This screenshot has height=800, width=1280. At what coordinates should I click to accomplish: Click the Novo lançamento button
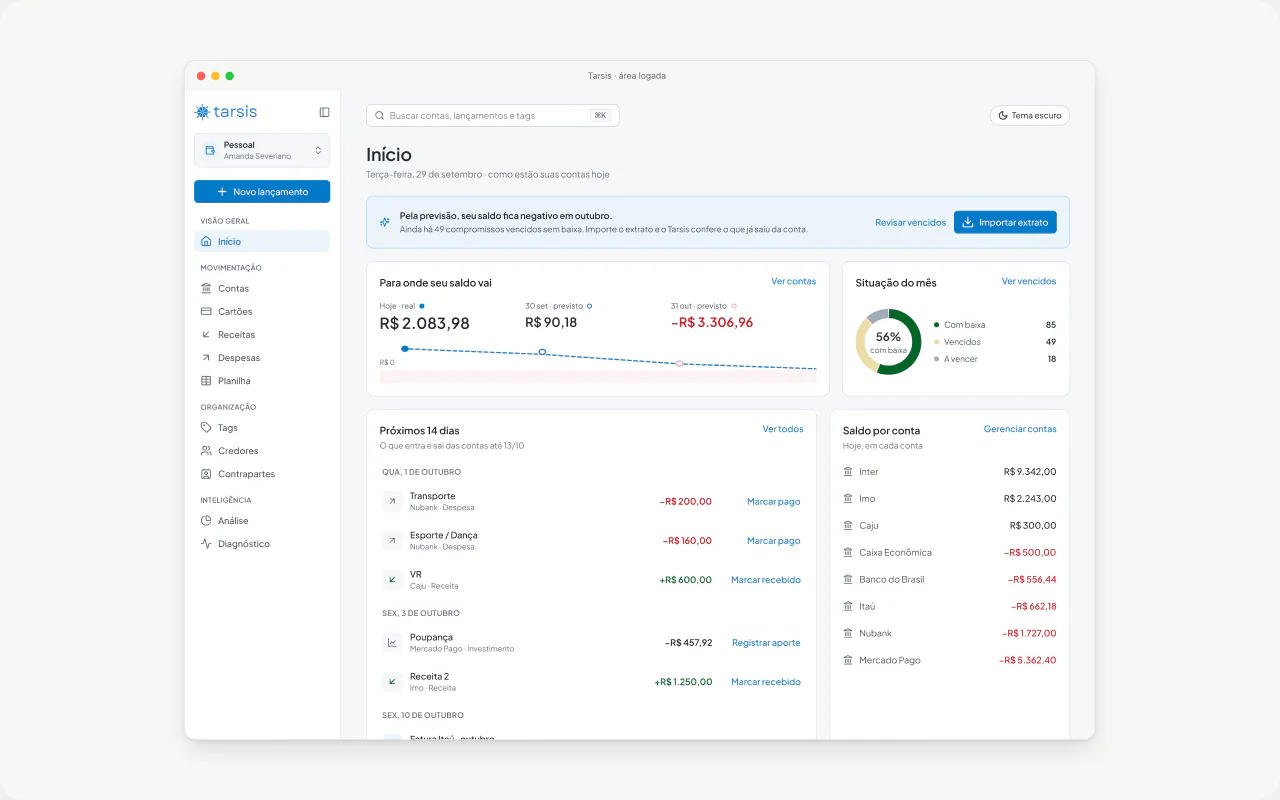(x=262, y=191)
